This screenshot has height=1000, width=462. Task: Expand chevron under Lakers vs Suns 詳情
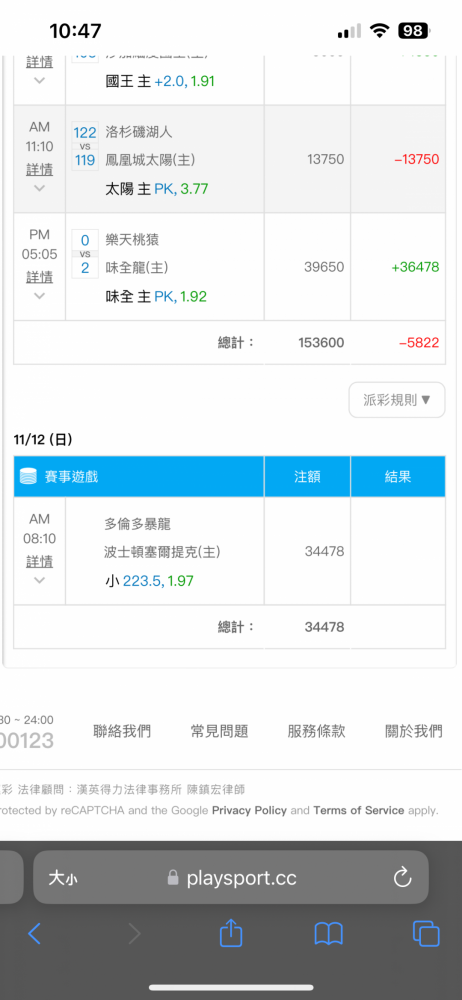(x=40, y=188)
